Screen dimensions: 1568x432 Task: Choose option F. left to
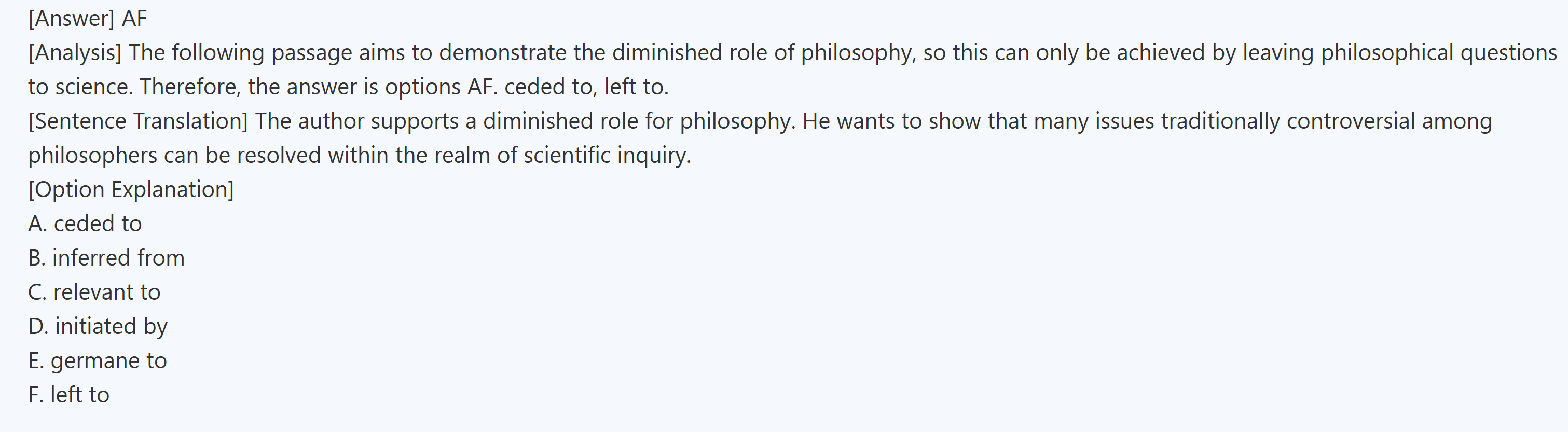[68, 395]
